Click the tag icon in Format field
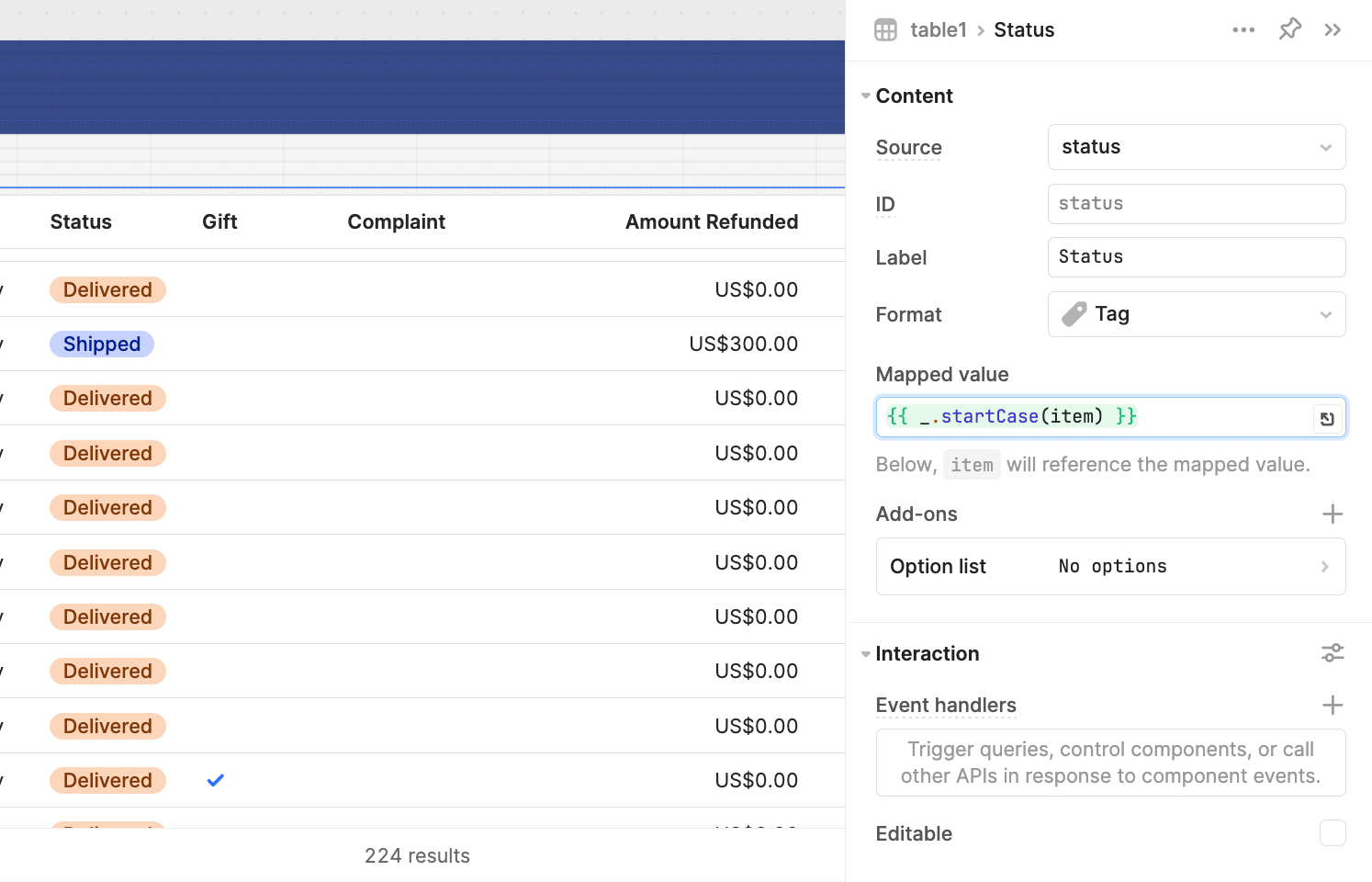This screenshot has height=882, width=1372. point(1074,314)
